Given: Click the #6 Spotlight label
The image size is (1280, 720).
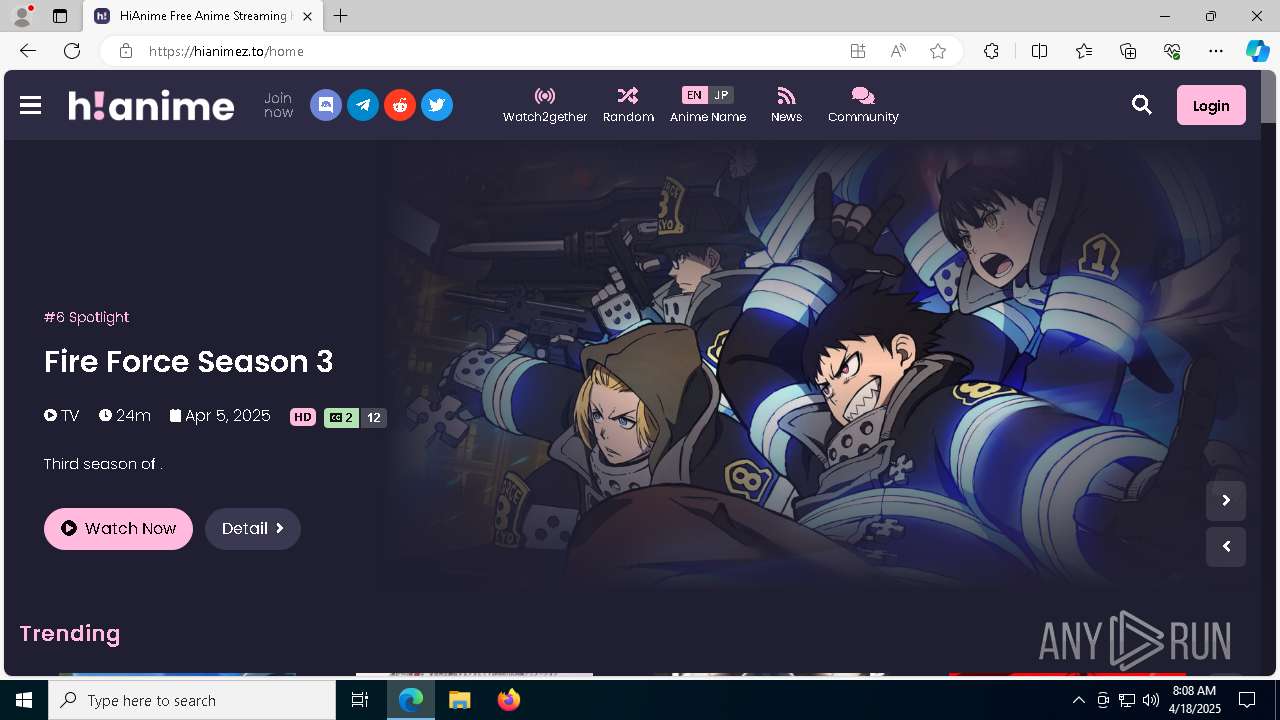Looking at the screenshot, I should pyautogui.click(x=86, y=317).
